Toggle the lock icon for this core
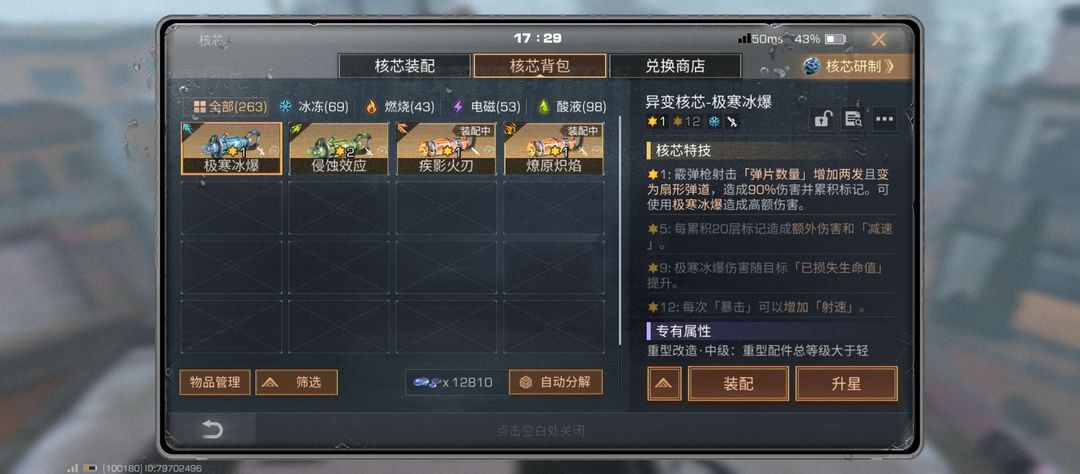The height and width of the screenshot is (474, 1080). point(821,119)
